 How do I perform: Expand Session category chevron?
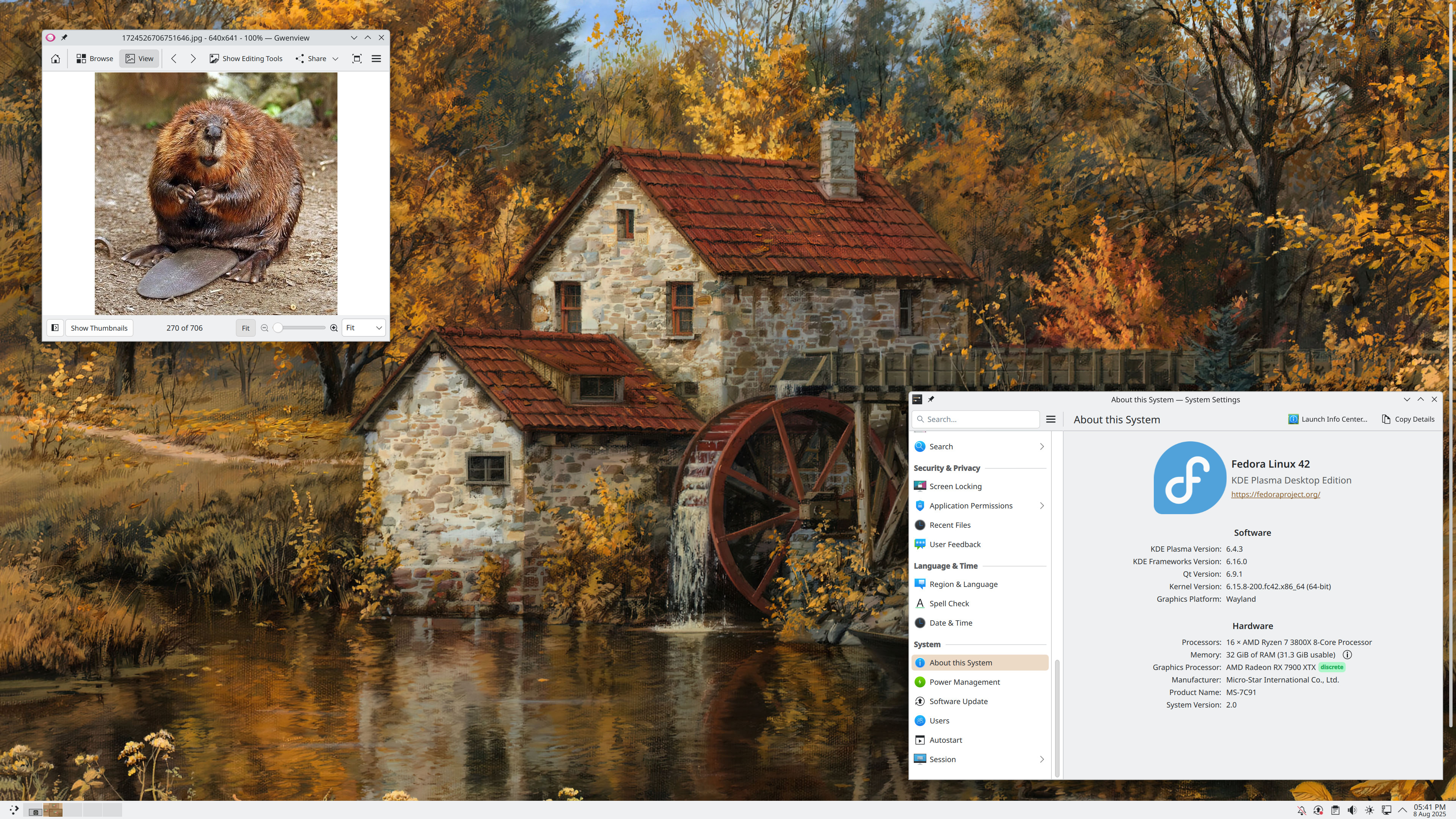(x=1042, y=759)
